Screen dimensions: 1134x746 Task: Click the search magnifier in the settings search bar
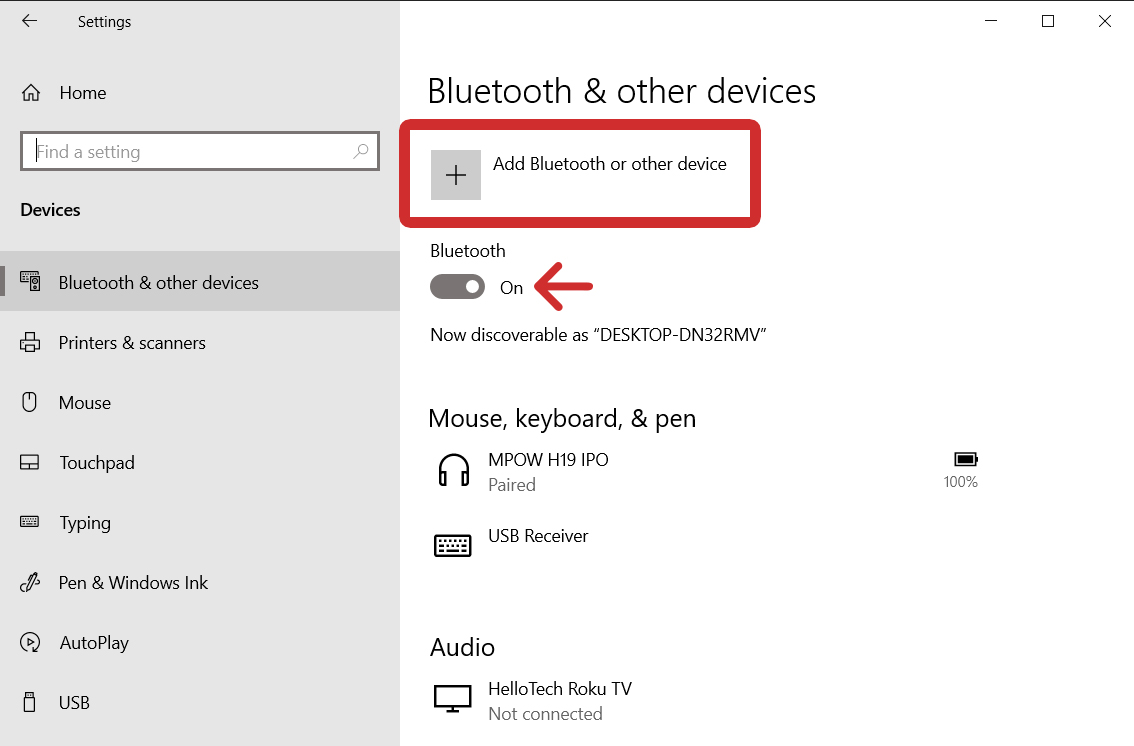coord(360,150)
